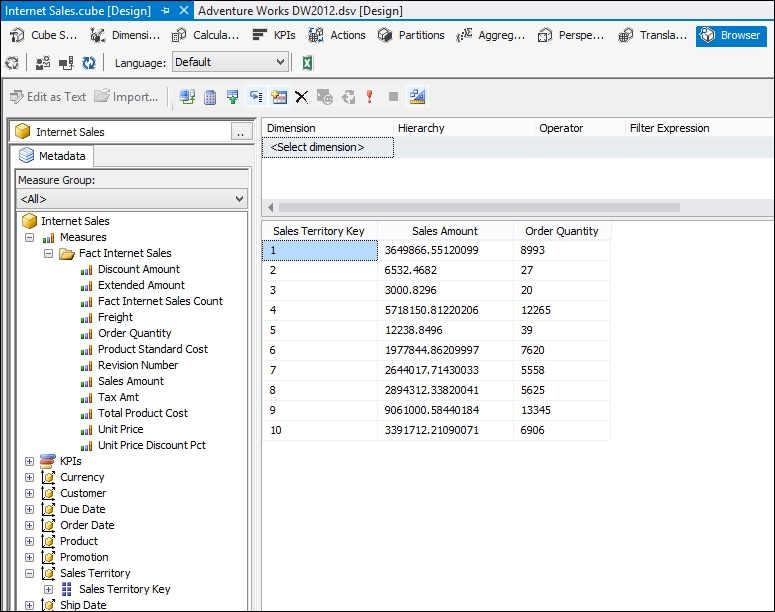Click the KPIs tab icon

(x=259, y=35)
